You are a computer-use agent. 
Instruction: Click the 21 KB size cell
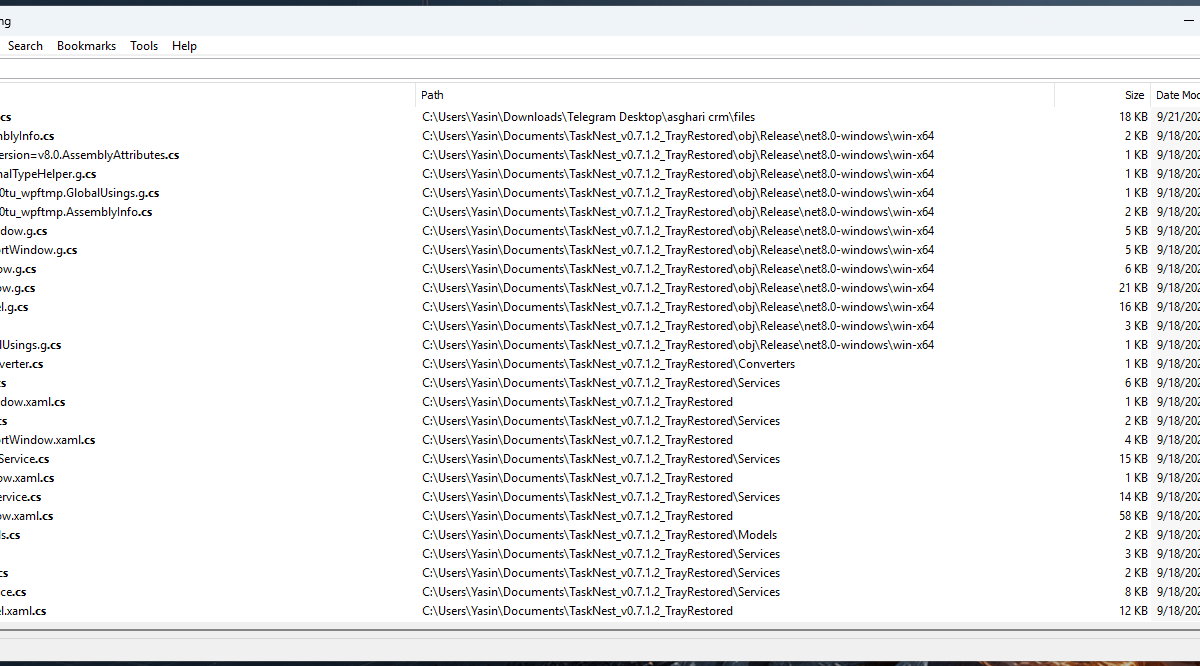tap(1133, 288)
